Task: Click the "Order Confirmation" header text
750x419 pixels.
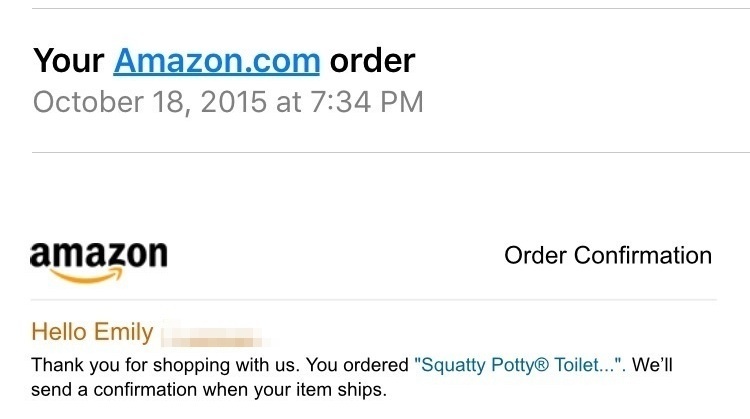Action: [x=608, y=256]
